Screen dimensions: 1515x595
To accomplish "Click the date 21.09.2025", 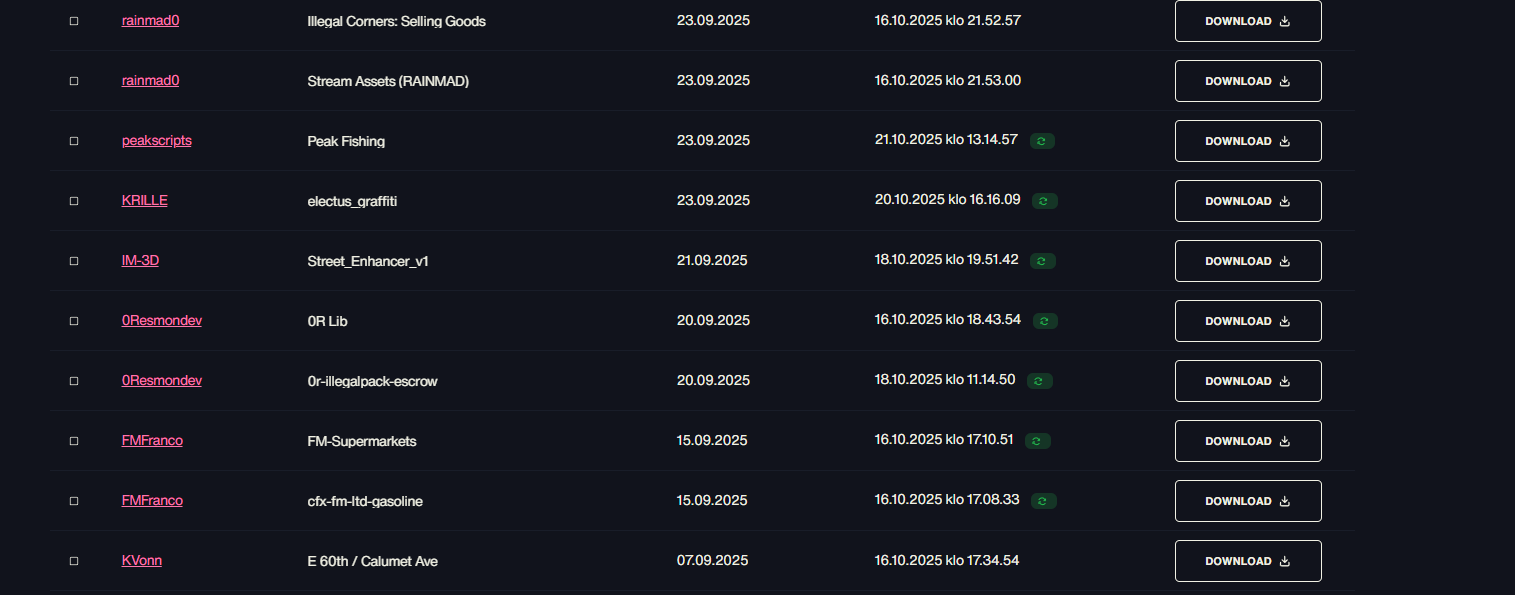I will click(x=712, y=260).
